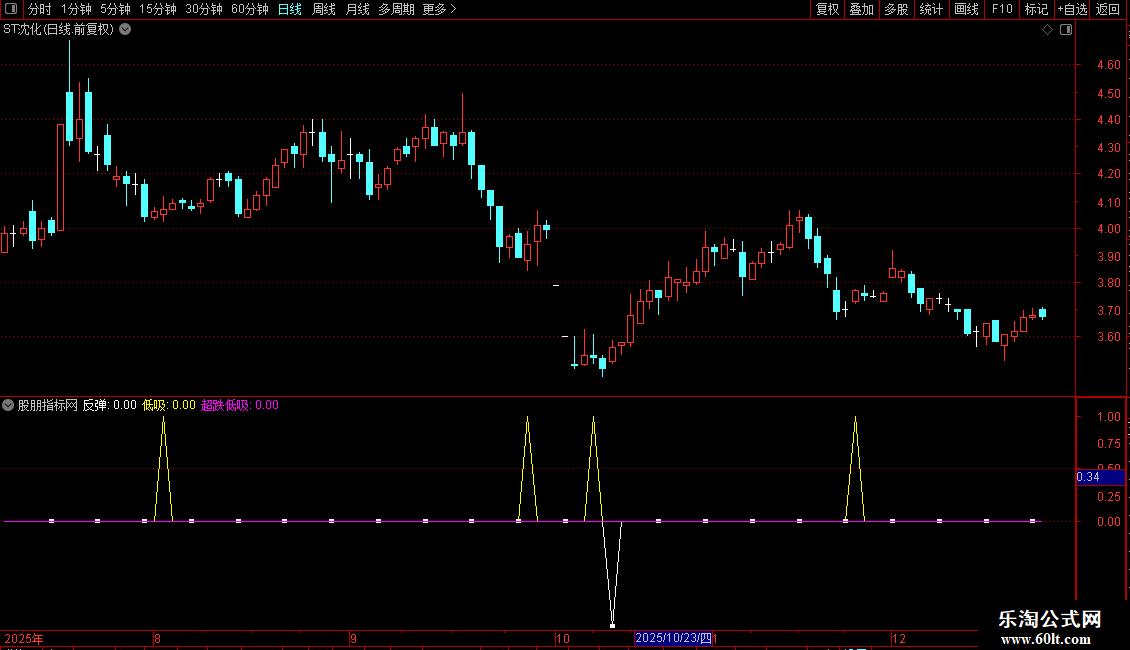Click the 4.60 price axis label
The width and height of the screenshot is (1130, 650).
coord(1108,65)
